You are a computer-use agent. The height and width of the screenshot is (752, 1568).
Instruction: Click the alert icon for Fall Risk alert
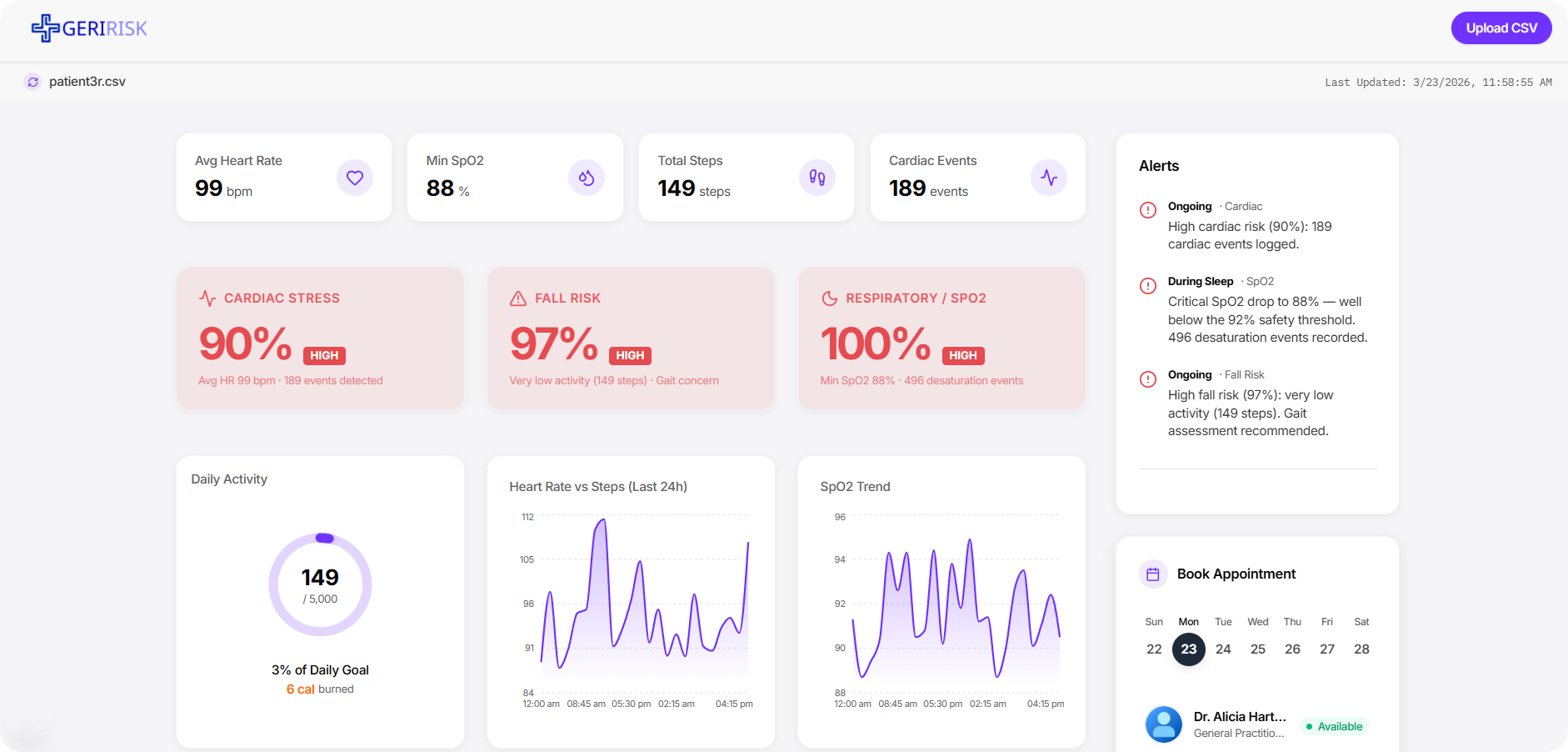1148,379
